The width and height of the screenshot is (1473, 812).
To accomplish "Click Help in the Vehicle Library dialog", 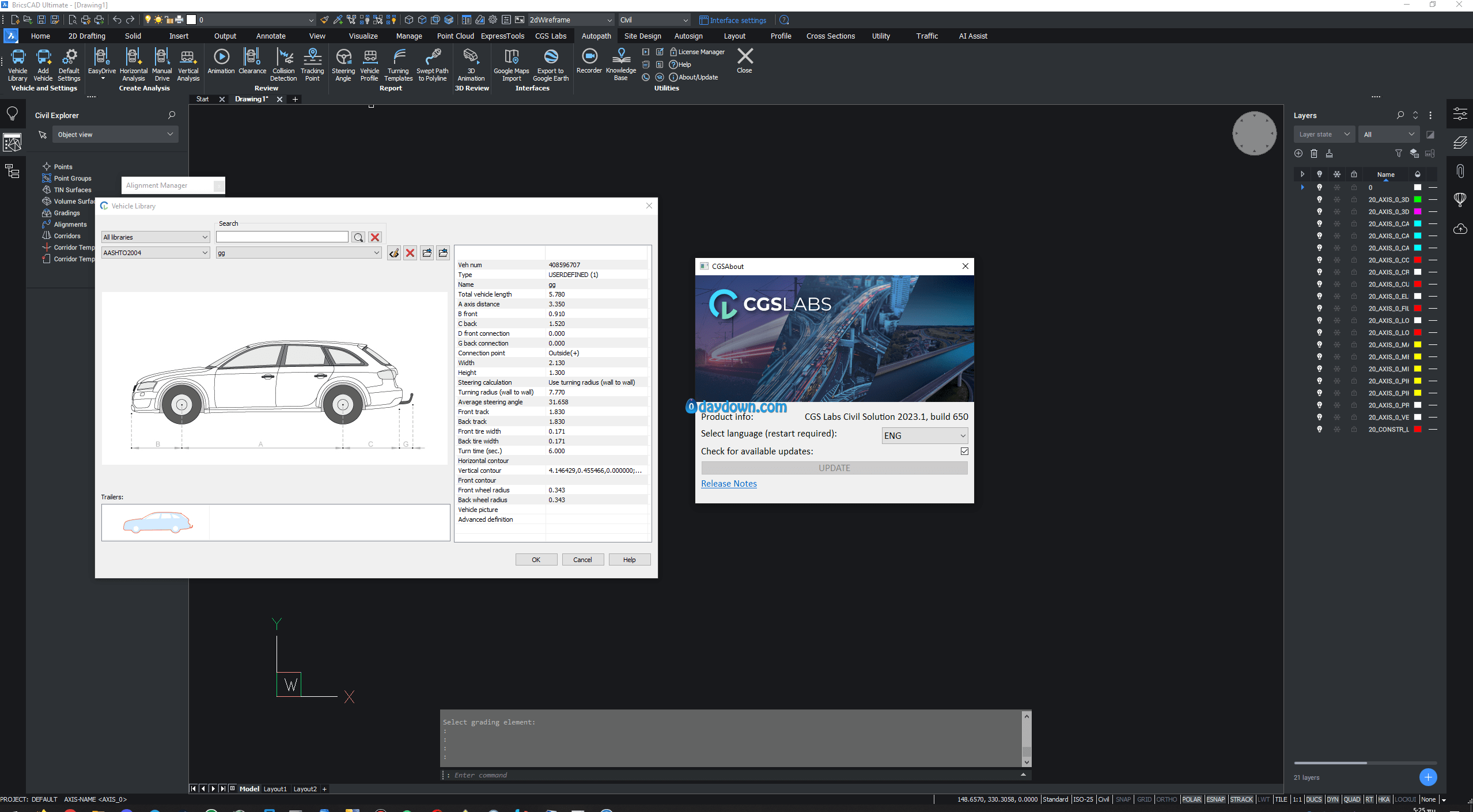I will (630, 560).
